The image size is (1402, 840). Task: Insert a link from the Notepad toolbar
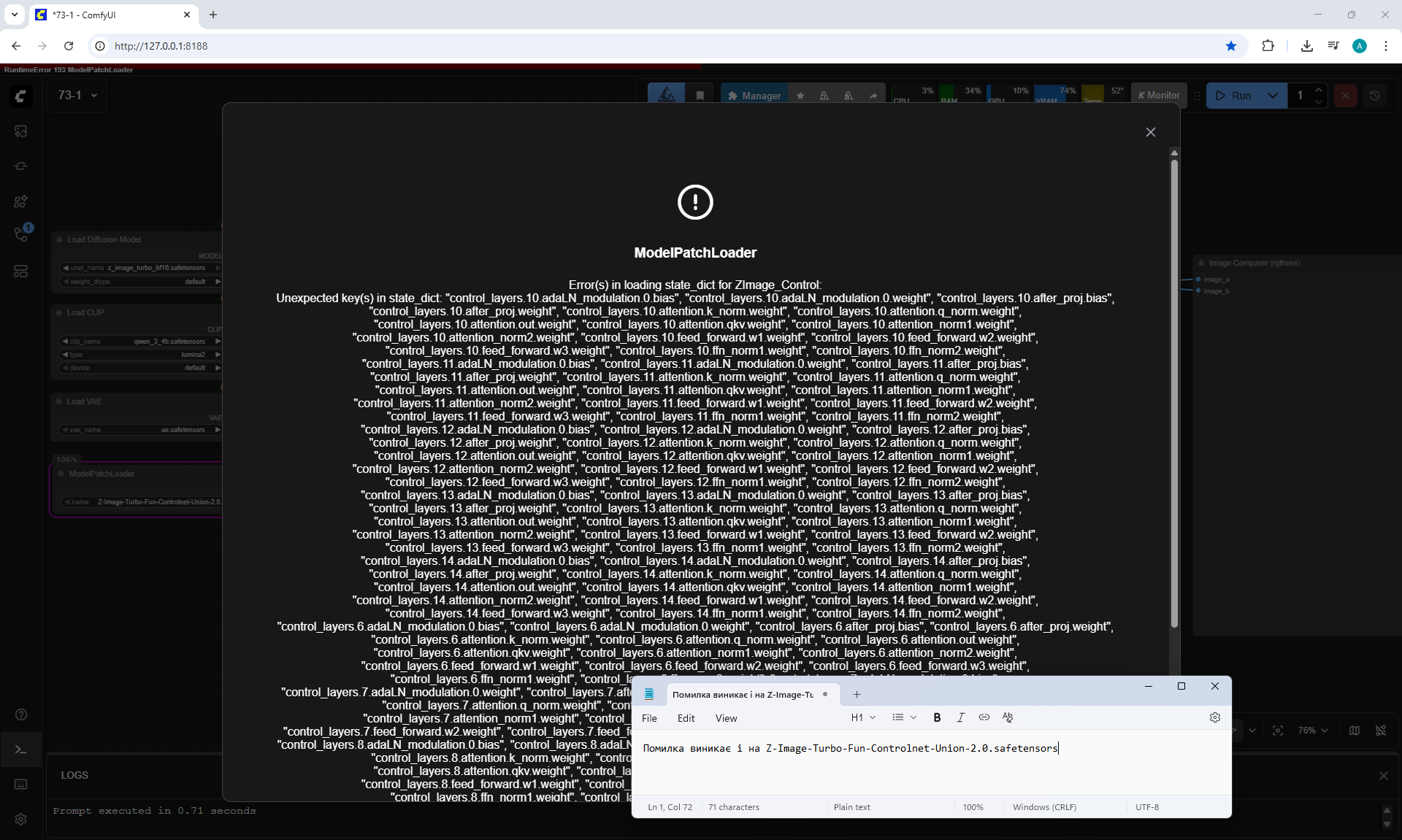[x=984, y=717]
